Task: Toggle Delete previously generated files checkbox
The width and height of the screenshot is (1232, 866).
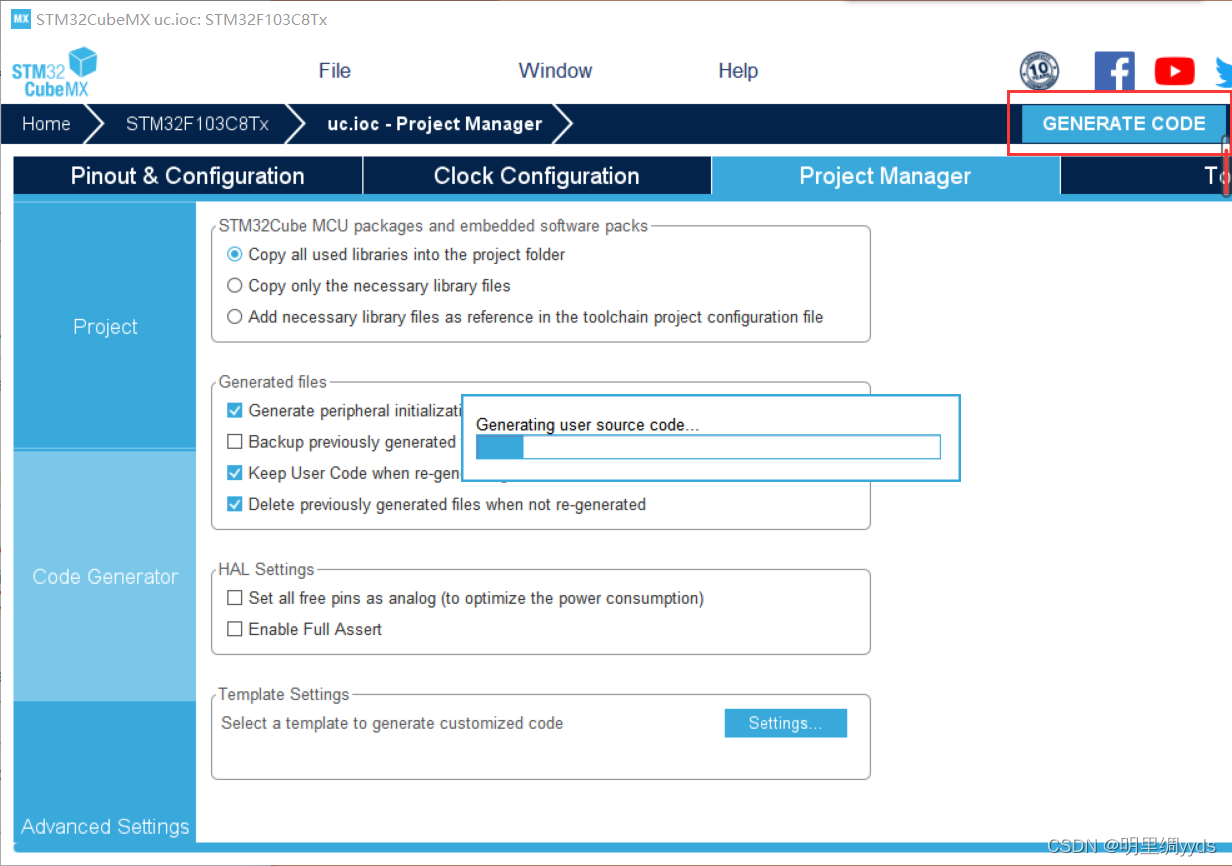Action: click(235, 505)
